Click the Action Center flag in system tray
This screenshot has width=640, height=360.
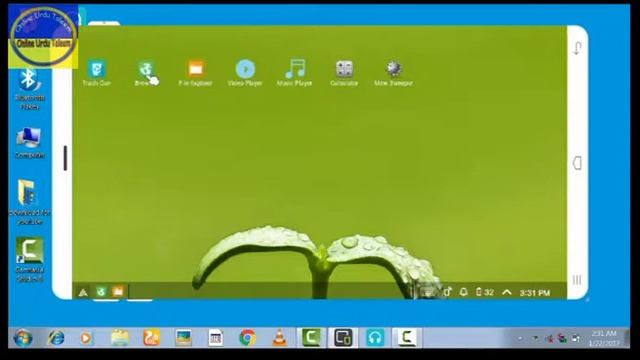pos(535,338)
